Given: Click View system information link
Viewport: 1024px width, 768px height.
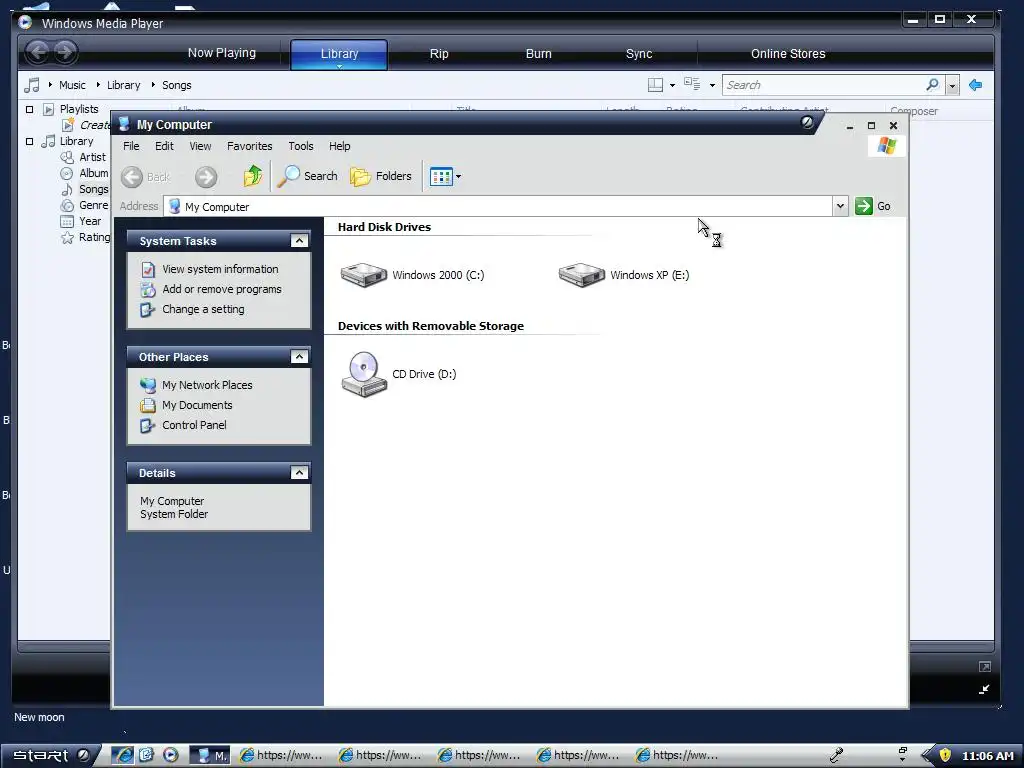Looking at the screenshot, I should tap(220, 269).
